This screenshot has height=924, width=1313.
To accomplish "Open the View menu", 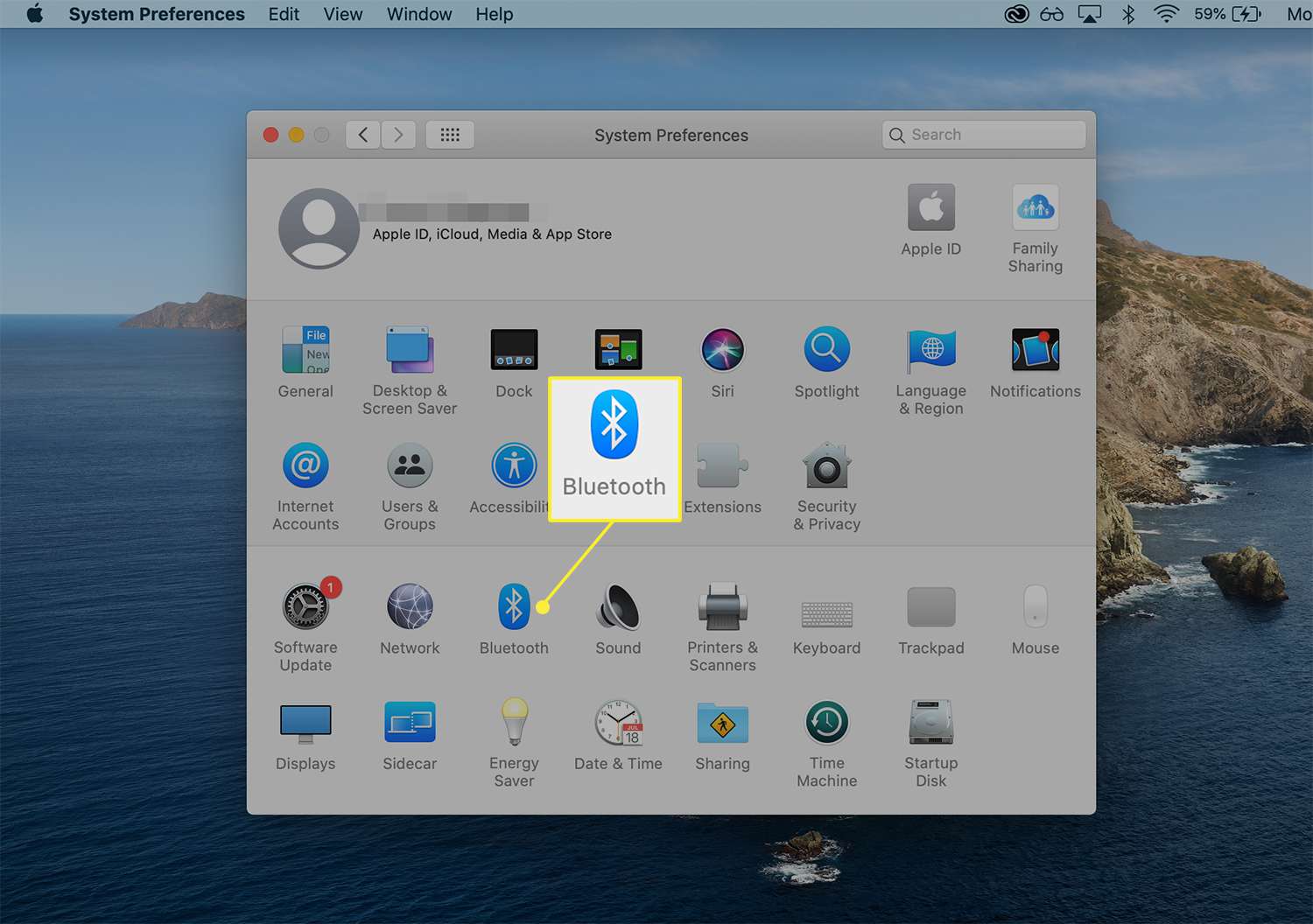I will pyautogui.click(x=343, y=14).
